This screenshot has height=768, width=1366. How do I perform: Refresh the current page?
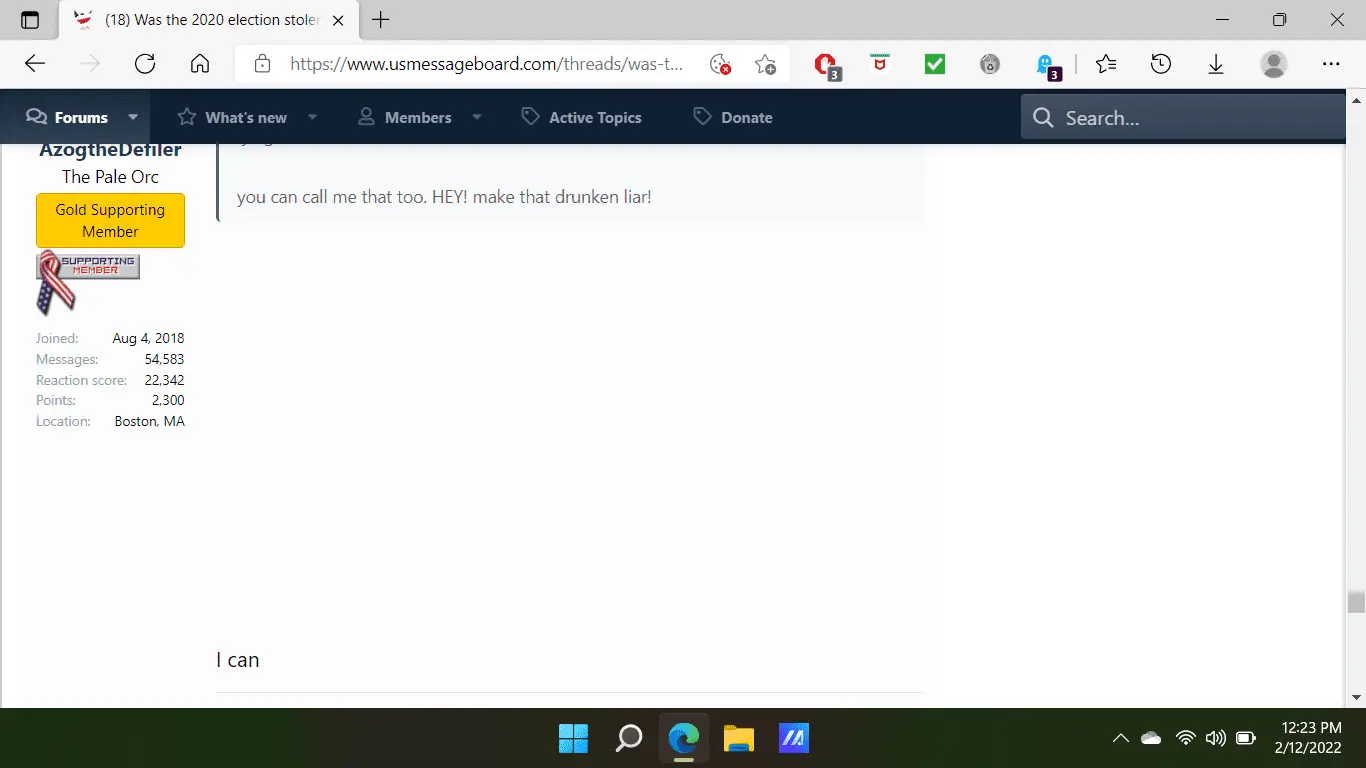145,64
